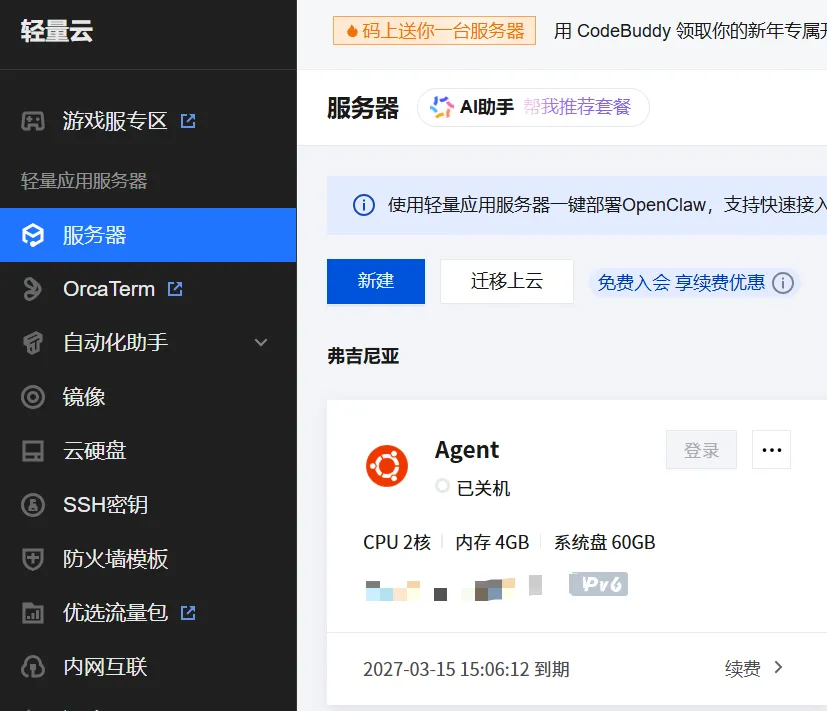Click the 自动化助手 sidebar icon
827x711 pixels.
pos(33,343)
